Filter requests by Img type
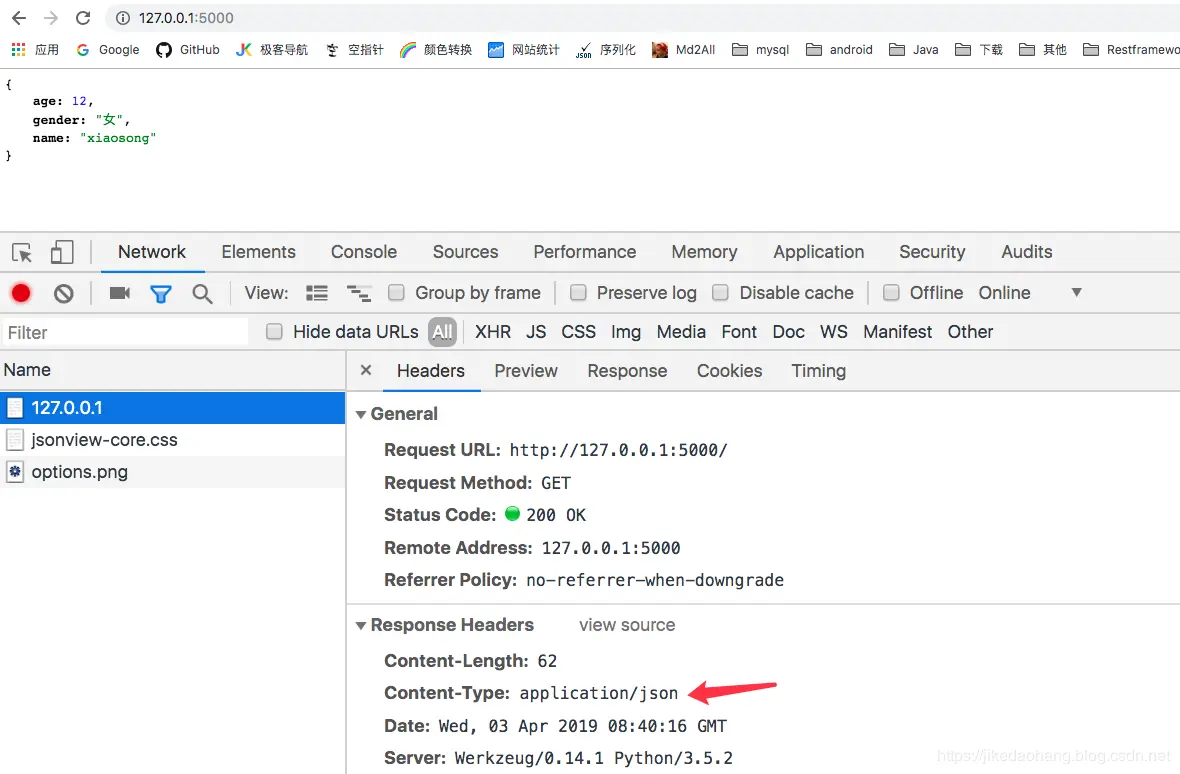 point(625,332)
